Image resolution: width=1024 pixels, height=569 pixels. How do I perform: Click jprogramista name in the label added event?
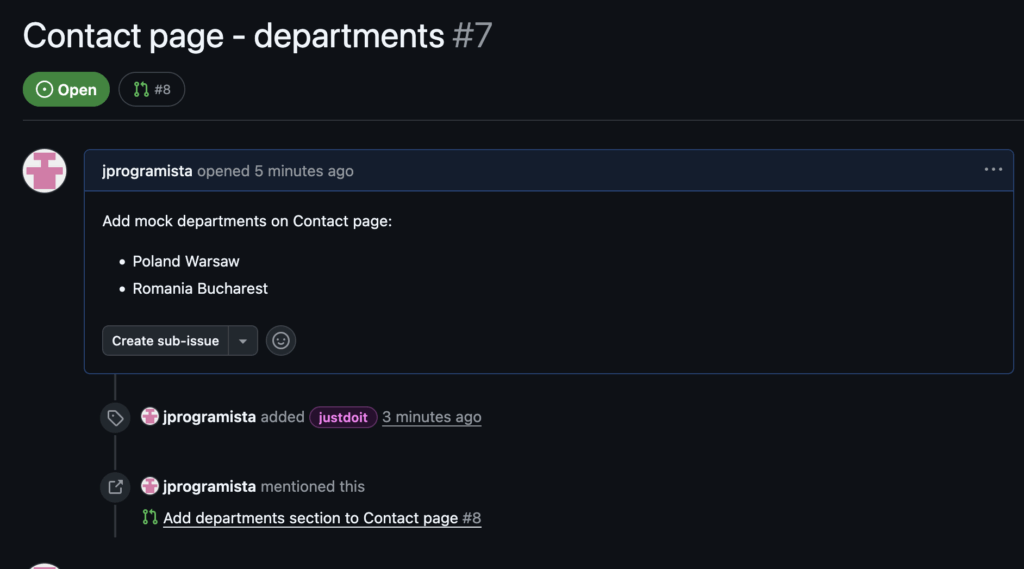tap(210, 417)
